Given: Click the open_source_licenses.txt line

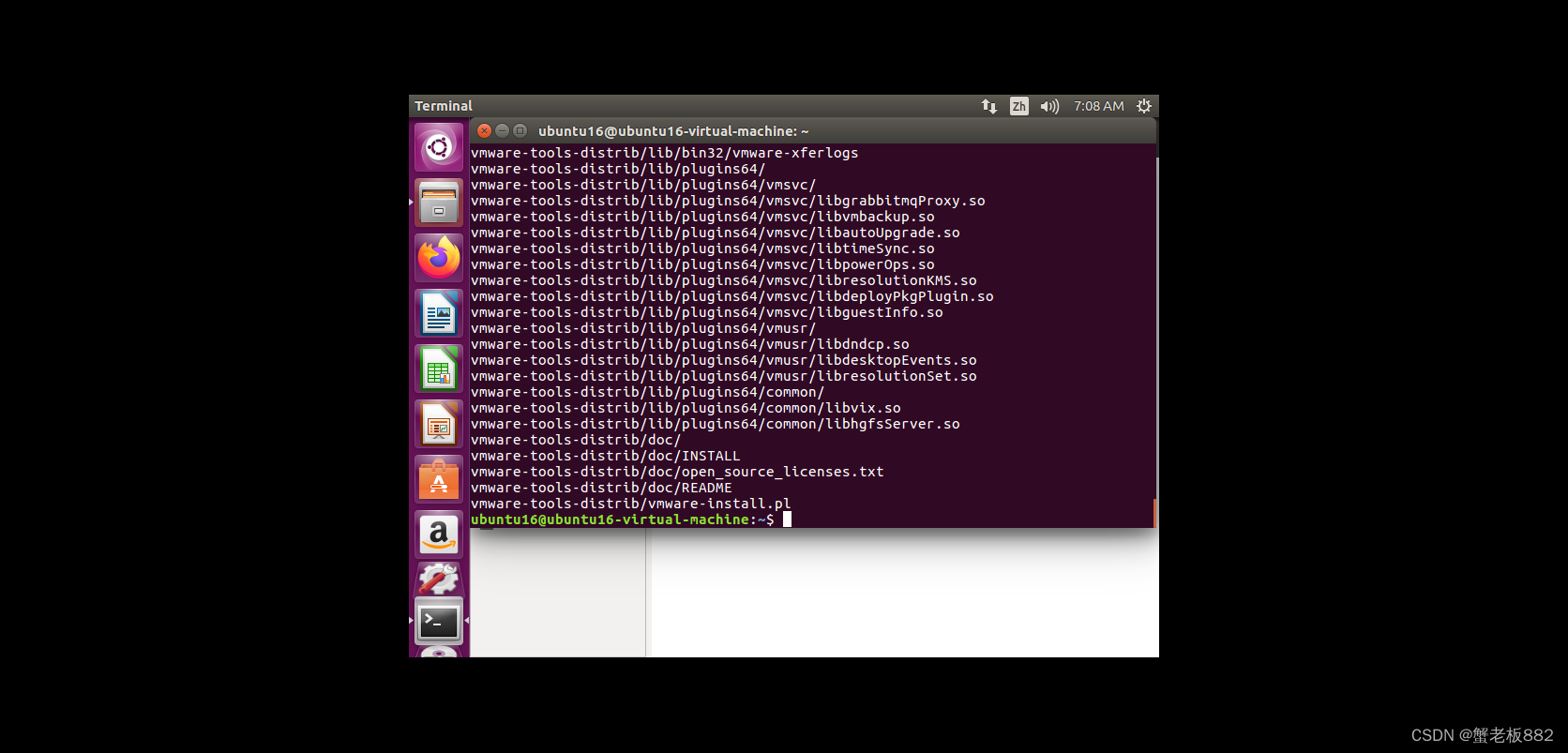Looking at the screenshot, I should 677,472.
